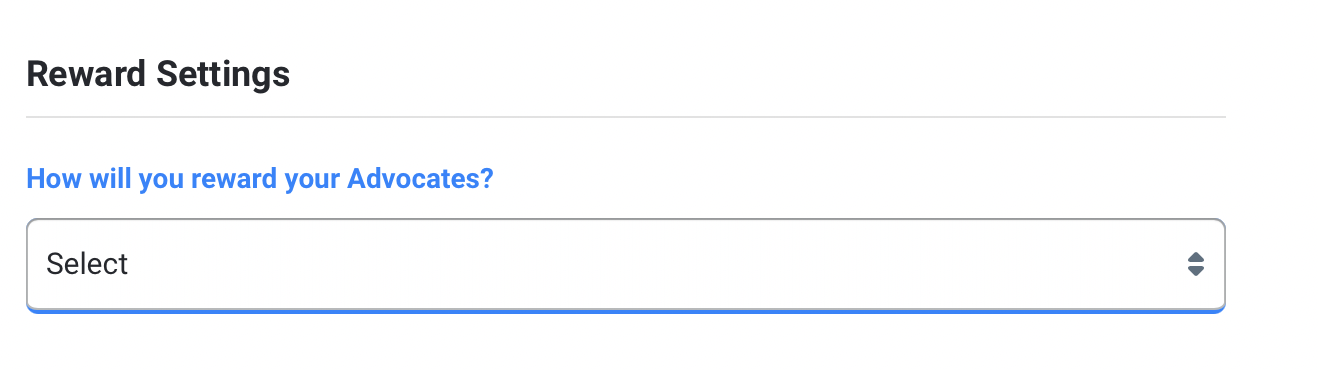Choose a reward by opening the Select menu

(x=625, y=264)
